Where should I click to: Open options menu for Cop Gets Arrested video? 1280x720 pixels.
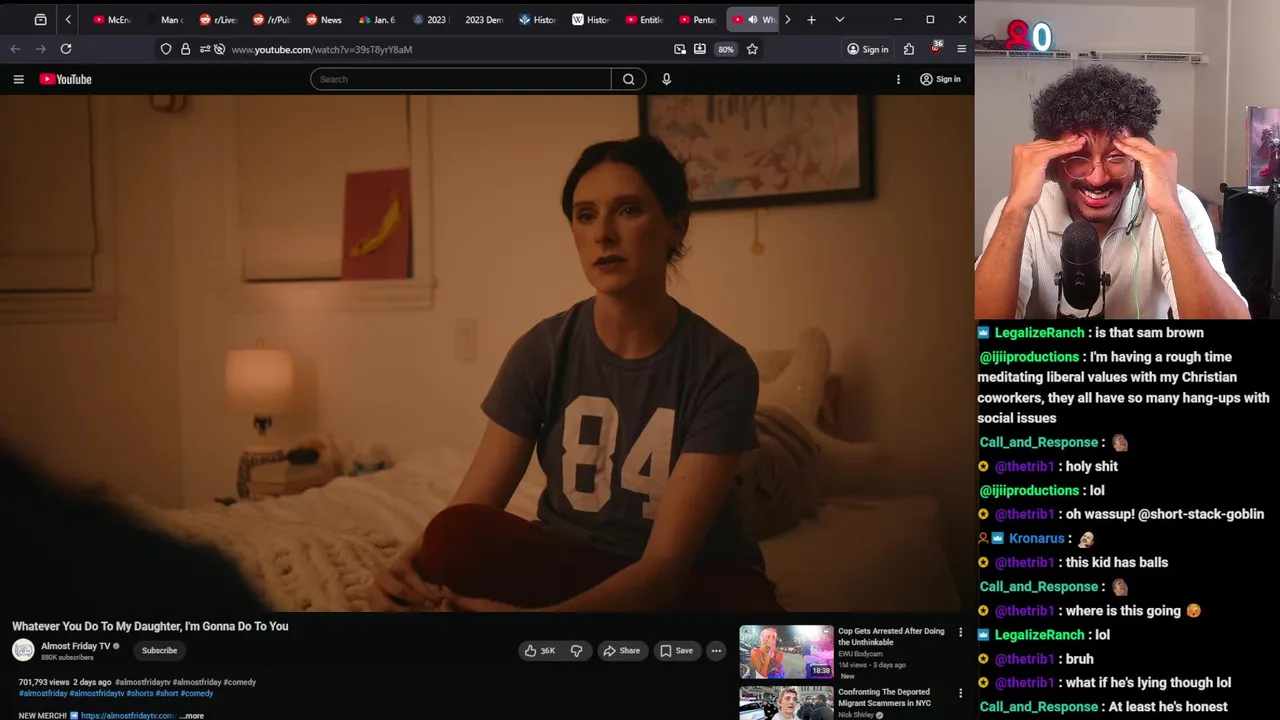click(x=960, y=632)
